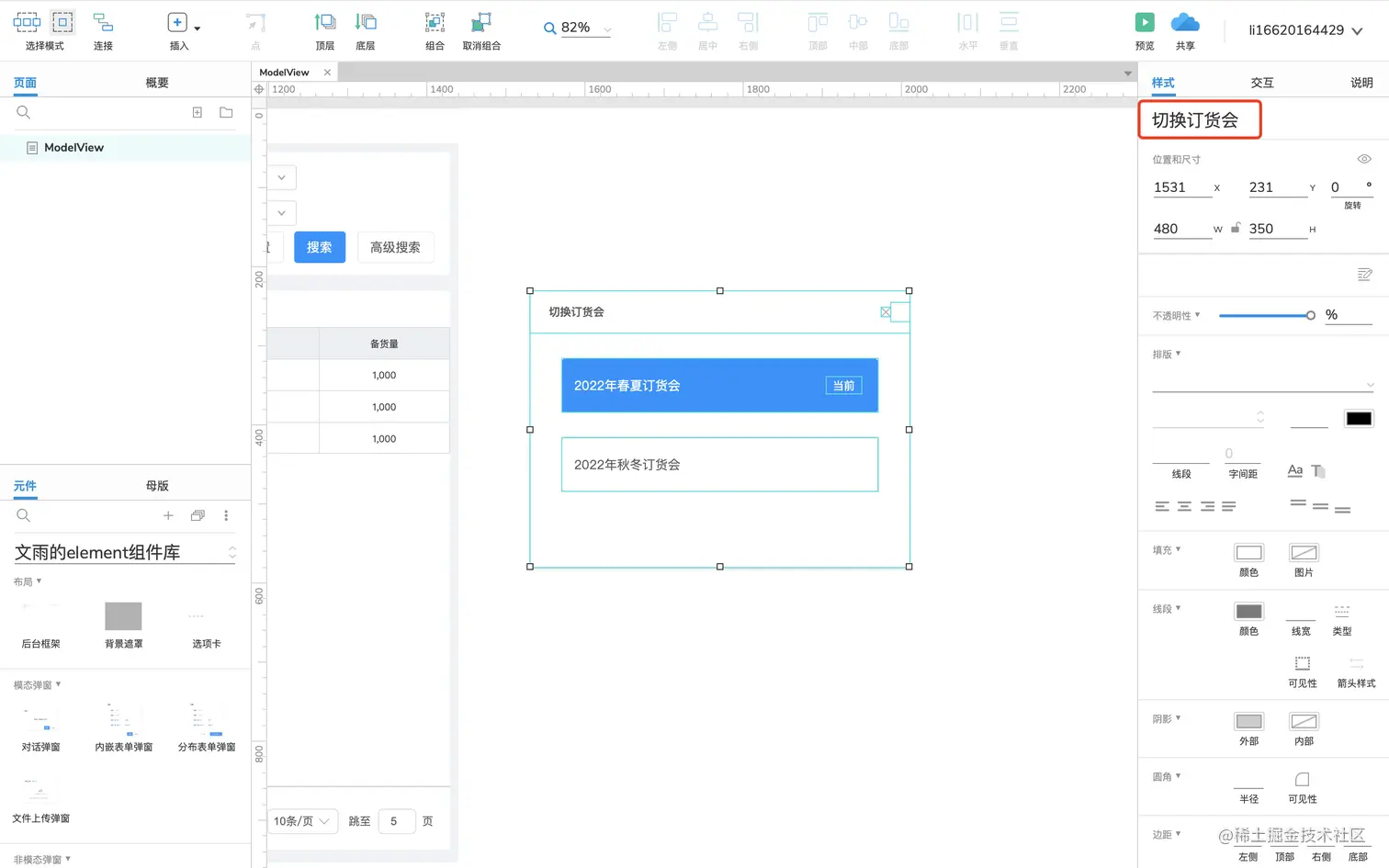Click the widget name field 切换订货会
This screenshot has height=868, width=1389.
click(x=1200, y=119)
